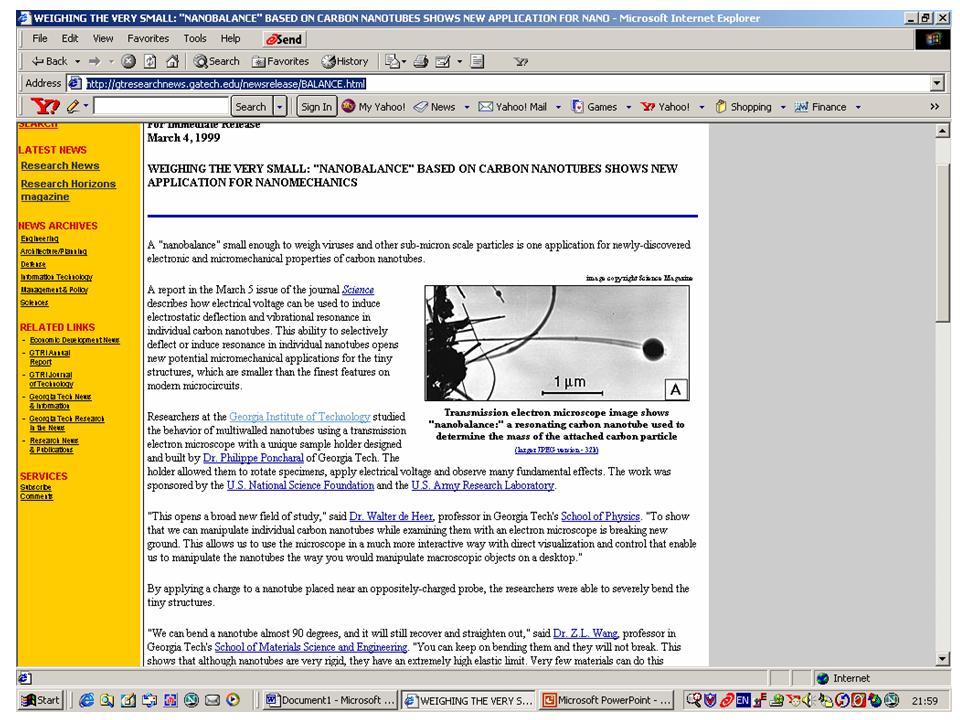960x720 pixels.
Task: Click the Forward arrow in the toolbar
Action: point(94,61)
